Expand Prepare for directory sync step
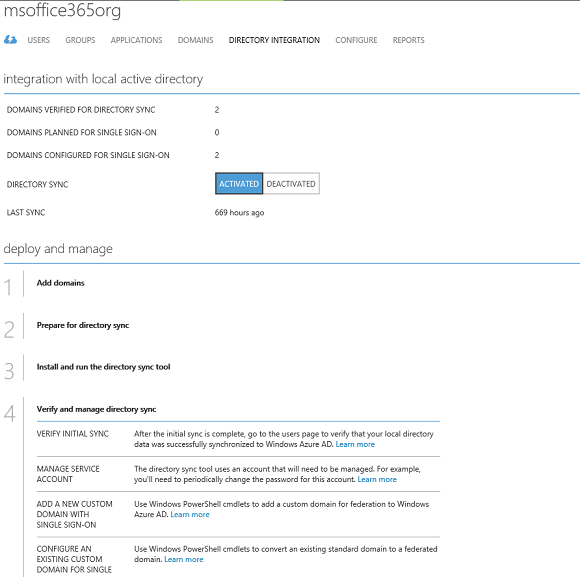 click(83, 325)
